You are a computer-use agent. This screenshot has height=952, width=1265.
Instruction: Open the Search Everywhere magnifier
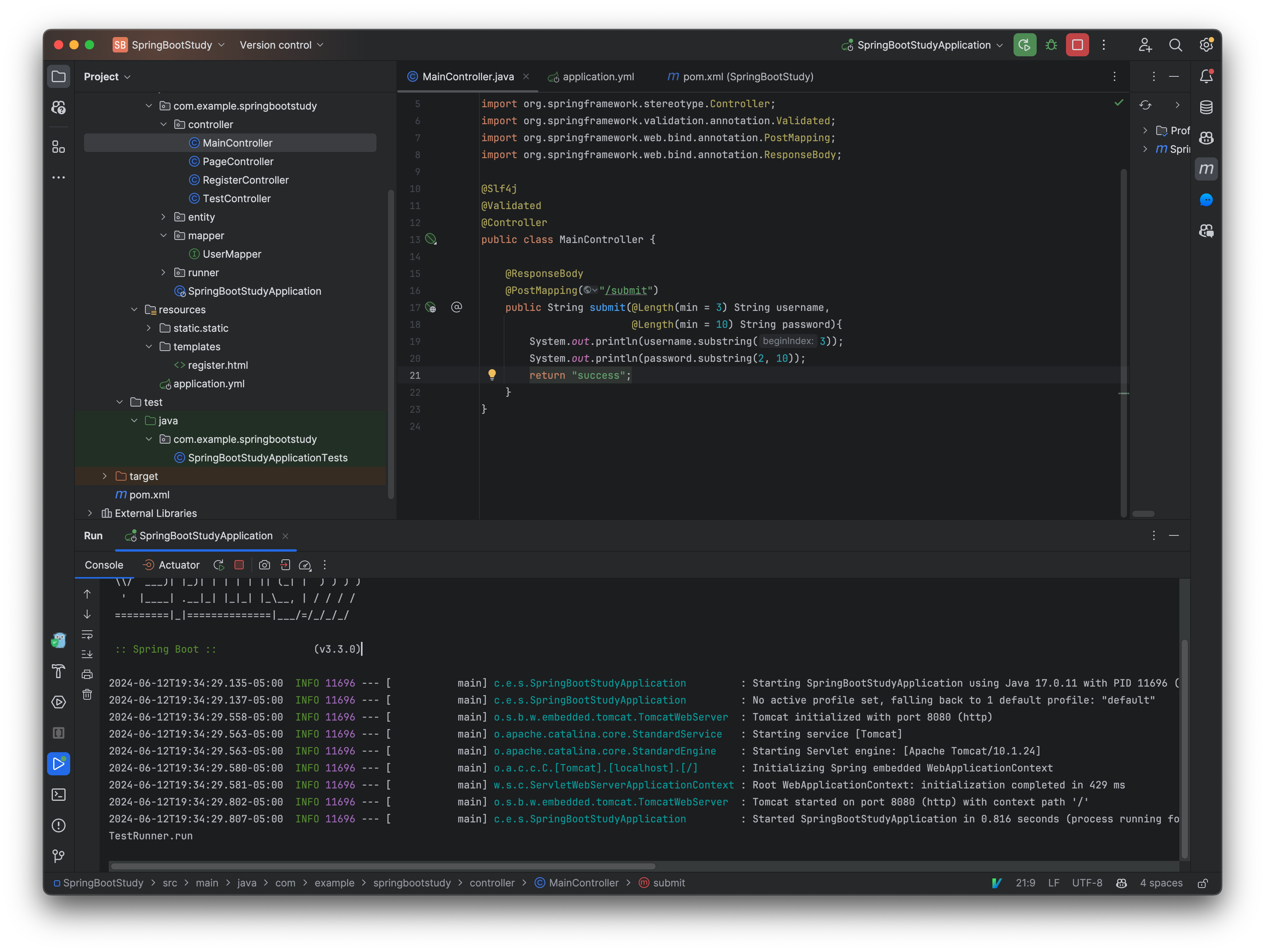click(x=1176, y=45)
